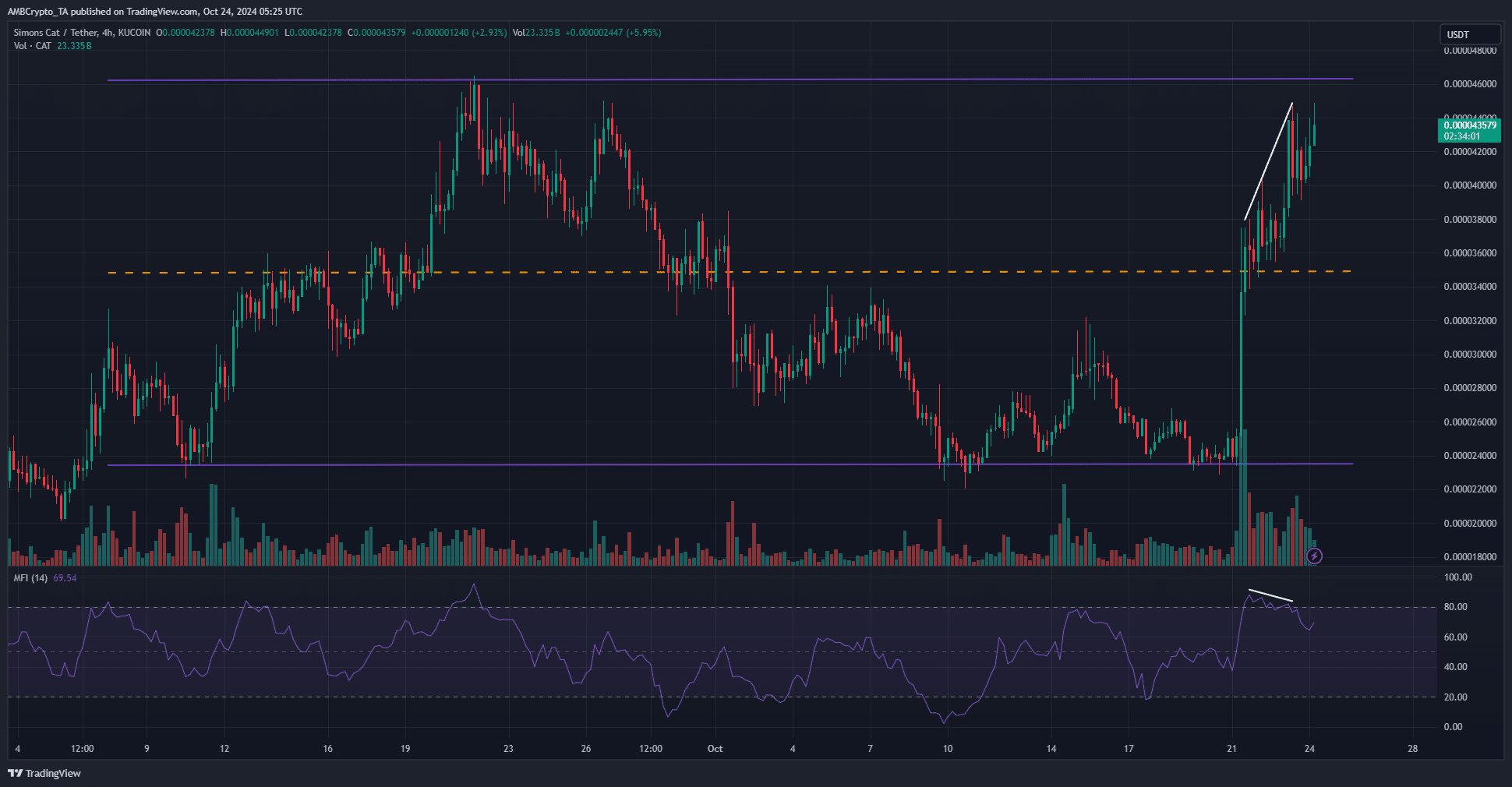Select the dashed orange mid-range line
The height and width of the screenshot is (787, 1512).
(730, 272)
